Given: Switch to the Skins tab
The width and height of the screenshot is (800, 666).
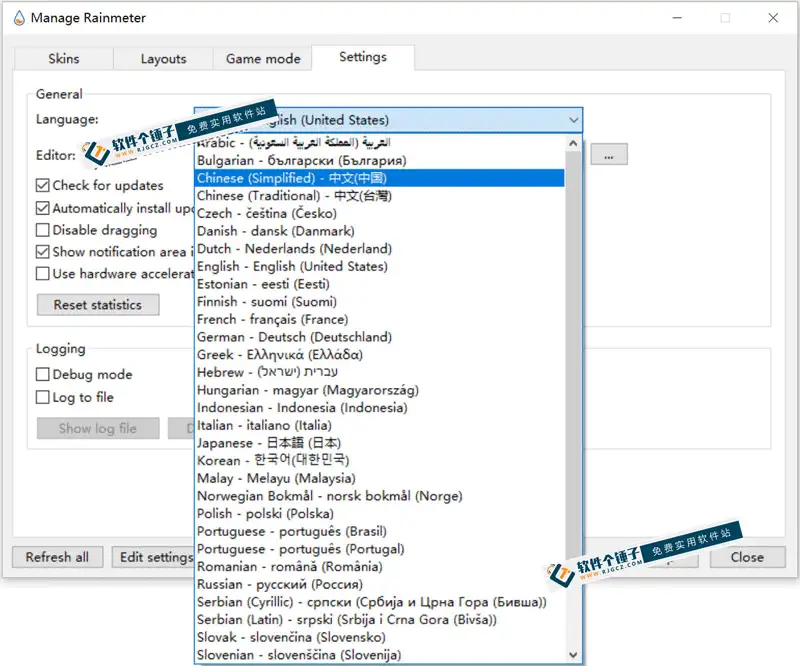Looking at the screenshot, I should click(x=64, y=59).
